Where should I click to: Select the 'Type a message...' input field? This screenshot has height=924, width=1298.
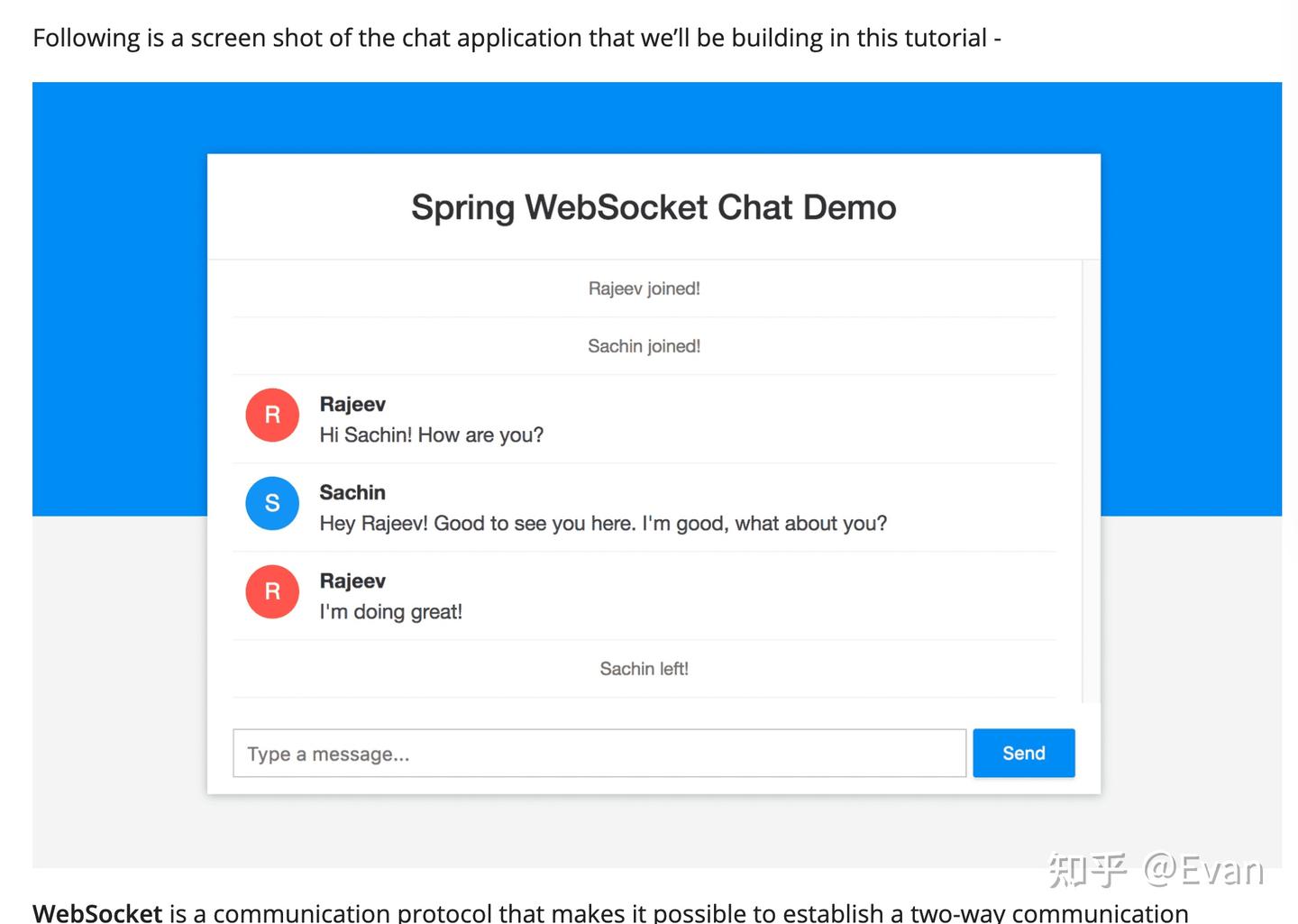tap(599, 753)
